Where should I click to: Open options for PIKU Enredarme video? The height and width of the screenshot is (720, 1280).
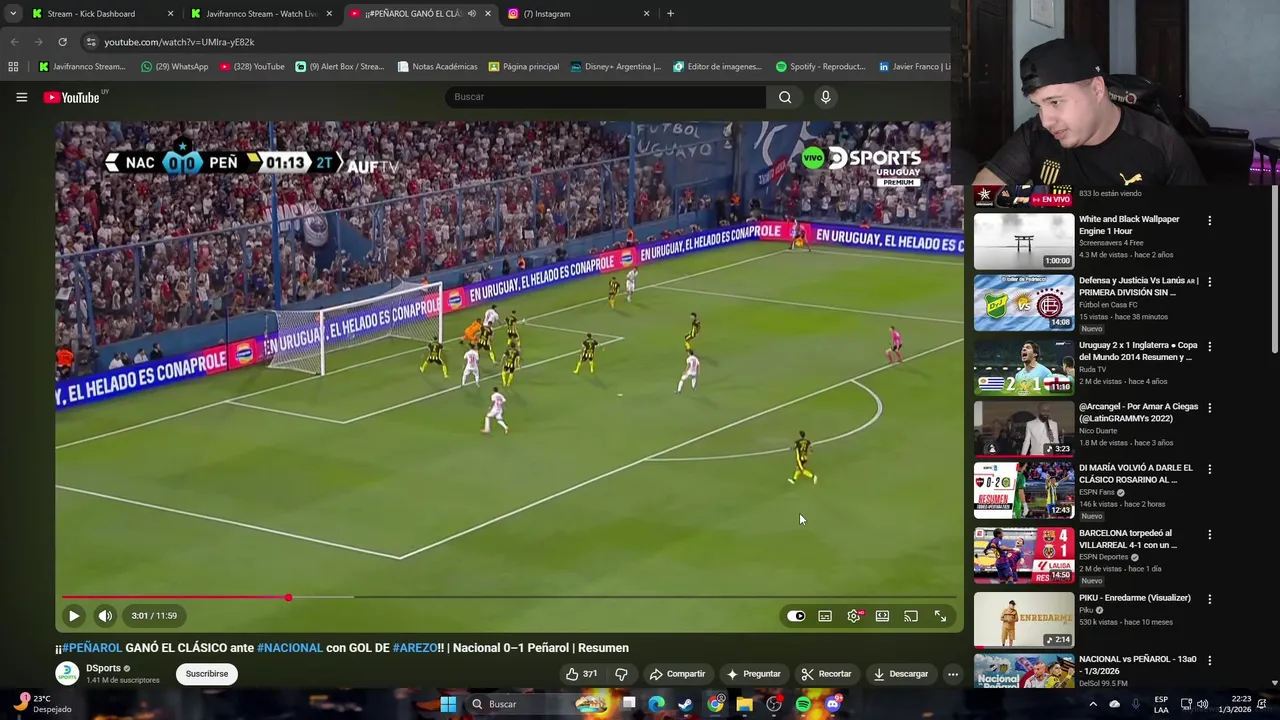[1209, 599]
